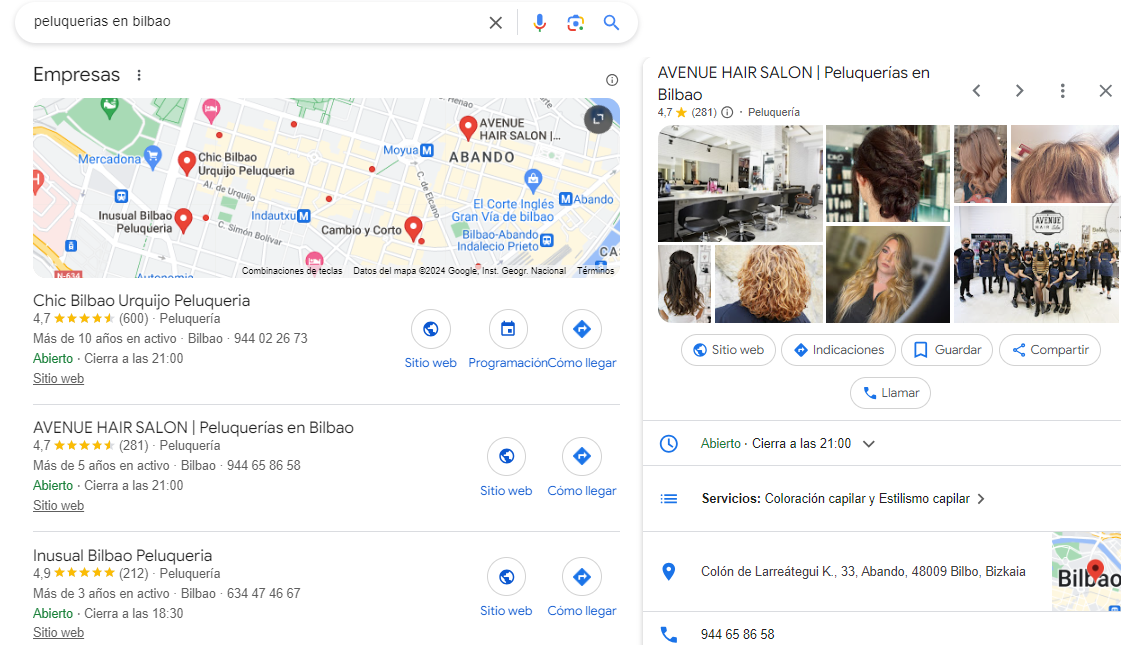The image size is (1121, 645).
Task: Click AVENUE HAIR SALON listing Sitio web link
Action: [x=58, y=506]
